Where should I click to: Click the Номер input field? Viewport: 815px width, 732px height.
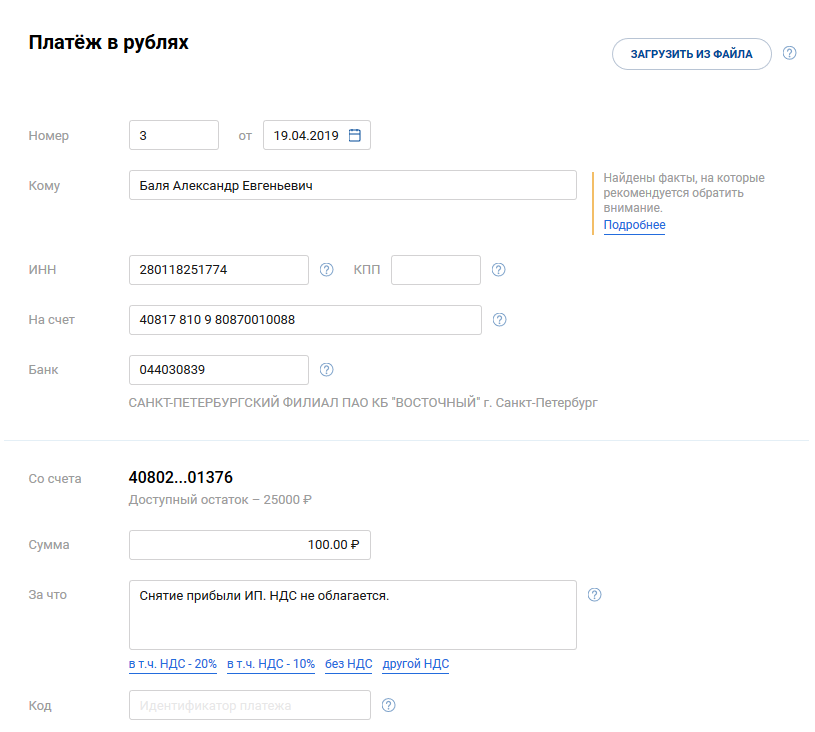point(174,135)
